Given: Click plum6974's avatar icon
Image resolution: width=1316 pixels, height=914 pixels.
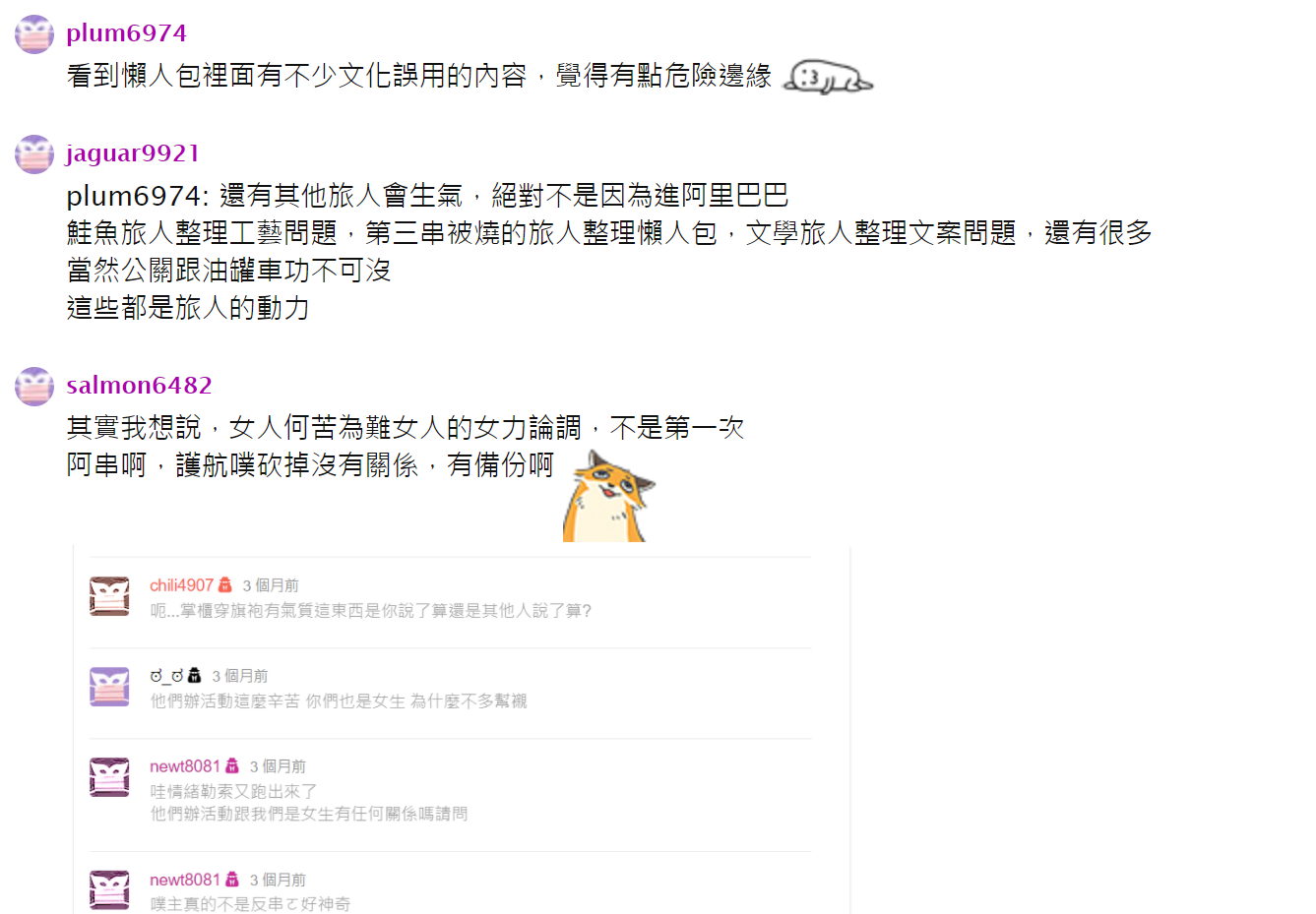Looking at the screenshot, I should (34, 34).
